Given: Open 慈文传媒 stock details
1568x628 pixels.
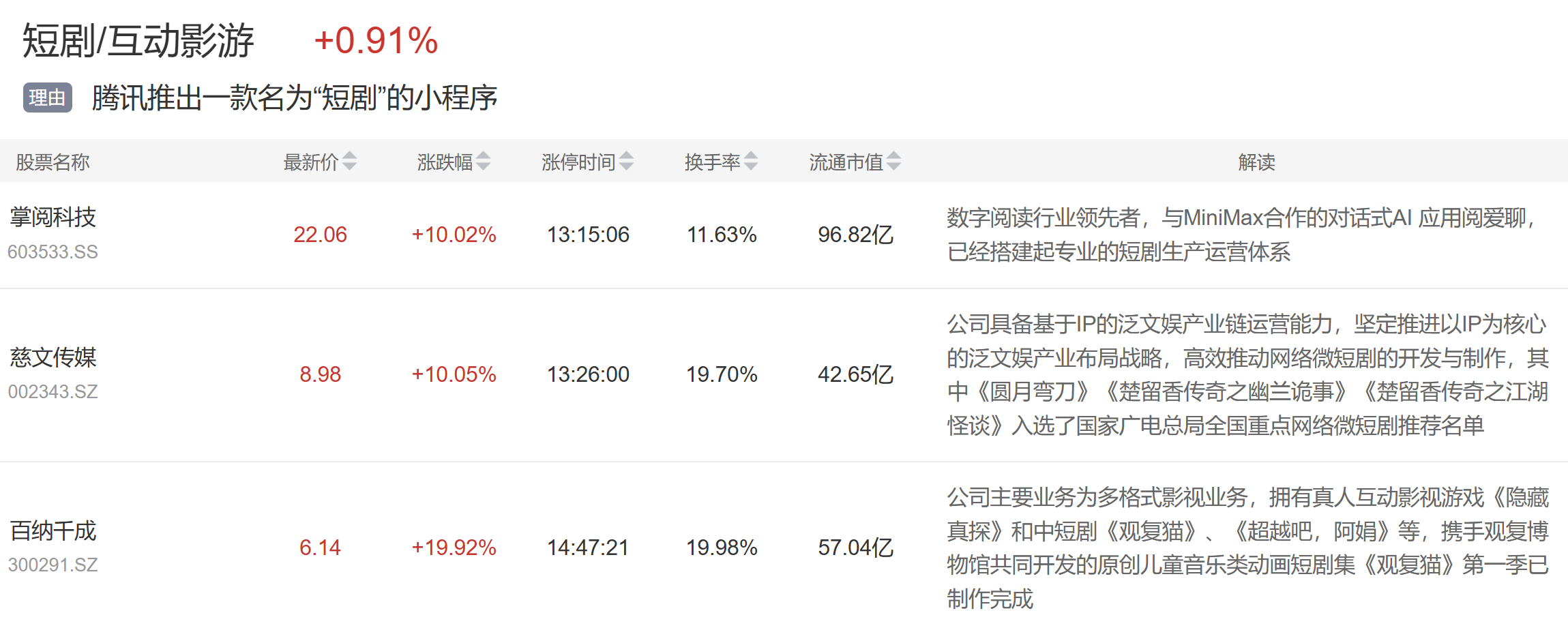Looking at the screenshot, I should (53, 357).
